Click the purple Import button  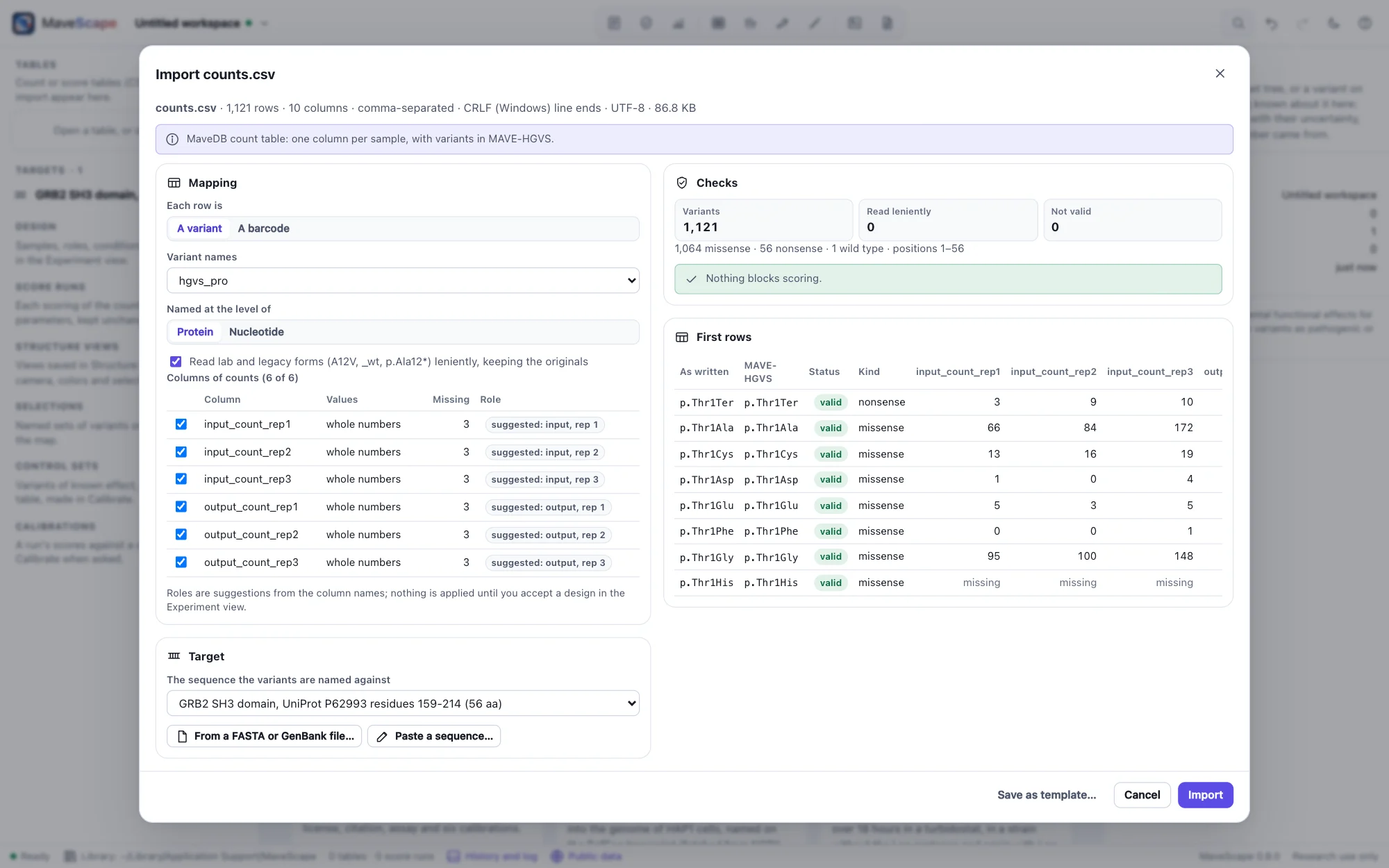click(1205, 795)
